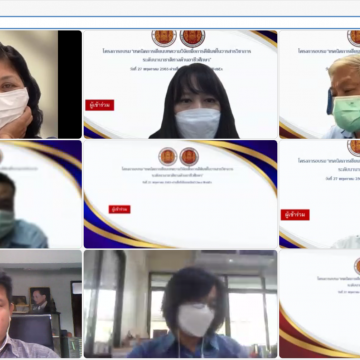Image resolution: width=360 pixels, height=360 pixels.
Task: Select video of man in office with portrait
Action: (x=41, y=304)
